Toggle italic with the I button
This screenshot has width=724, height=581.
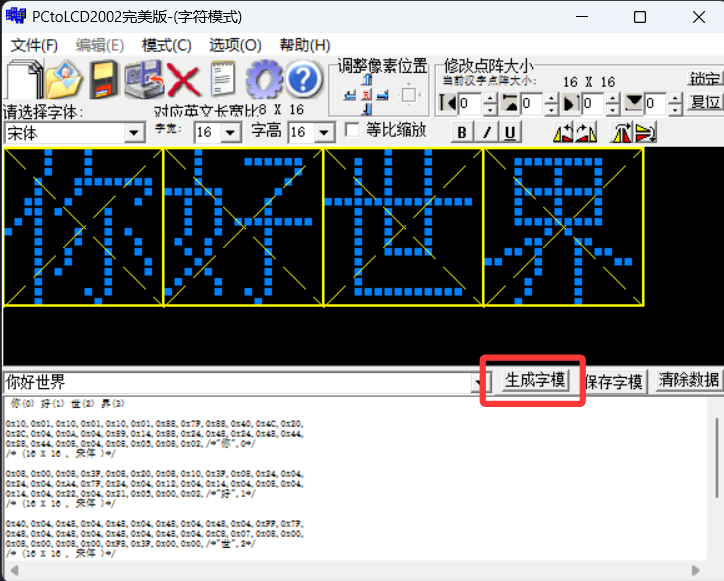point(486,133)
